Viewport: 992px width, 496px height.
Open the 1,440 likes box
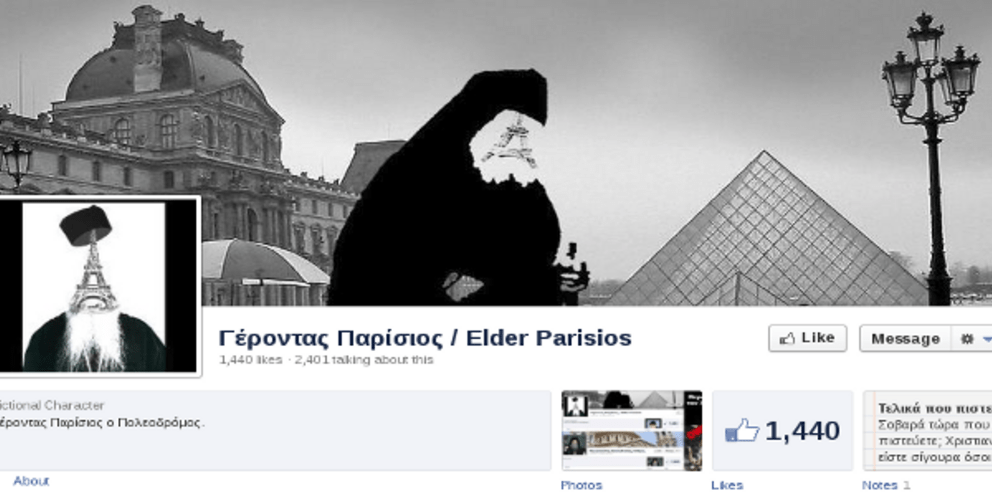[x=783, y=431]
